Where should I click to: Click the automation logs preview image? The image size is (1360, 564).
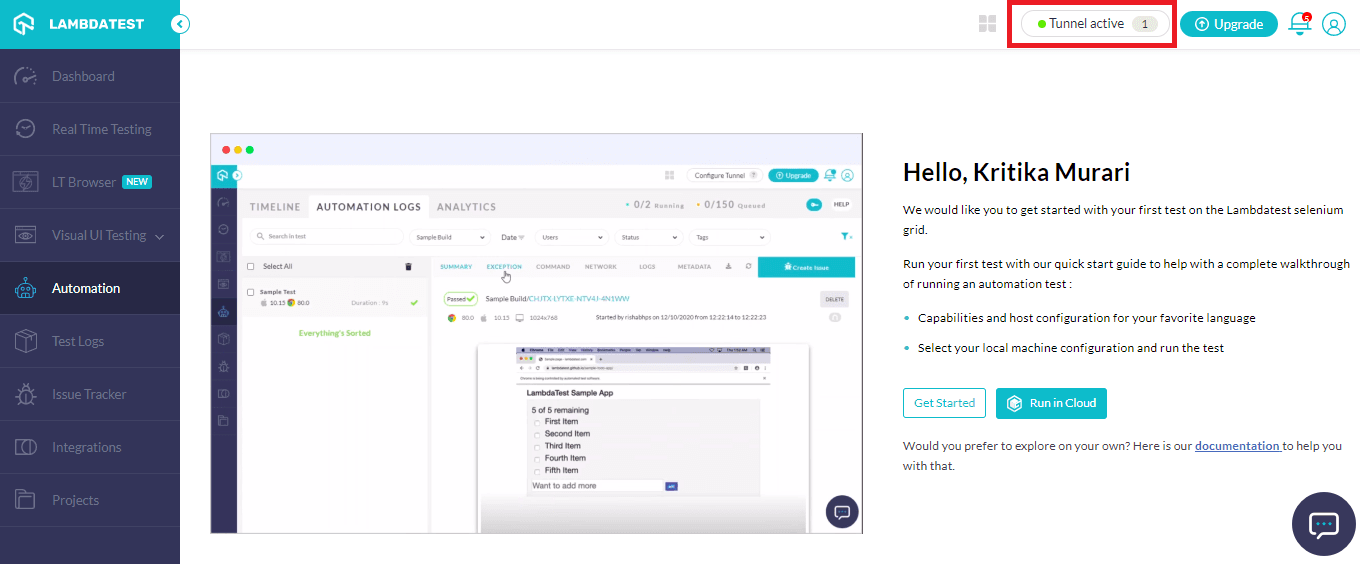pyautogui.click(x=536, y=333)
